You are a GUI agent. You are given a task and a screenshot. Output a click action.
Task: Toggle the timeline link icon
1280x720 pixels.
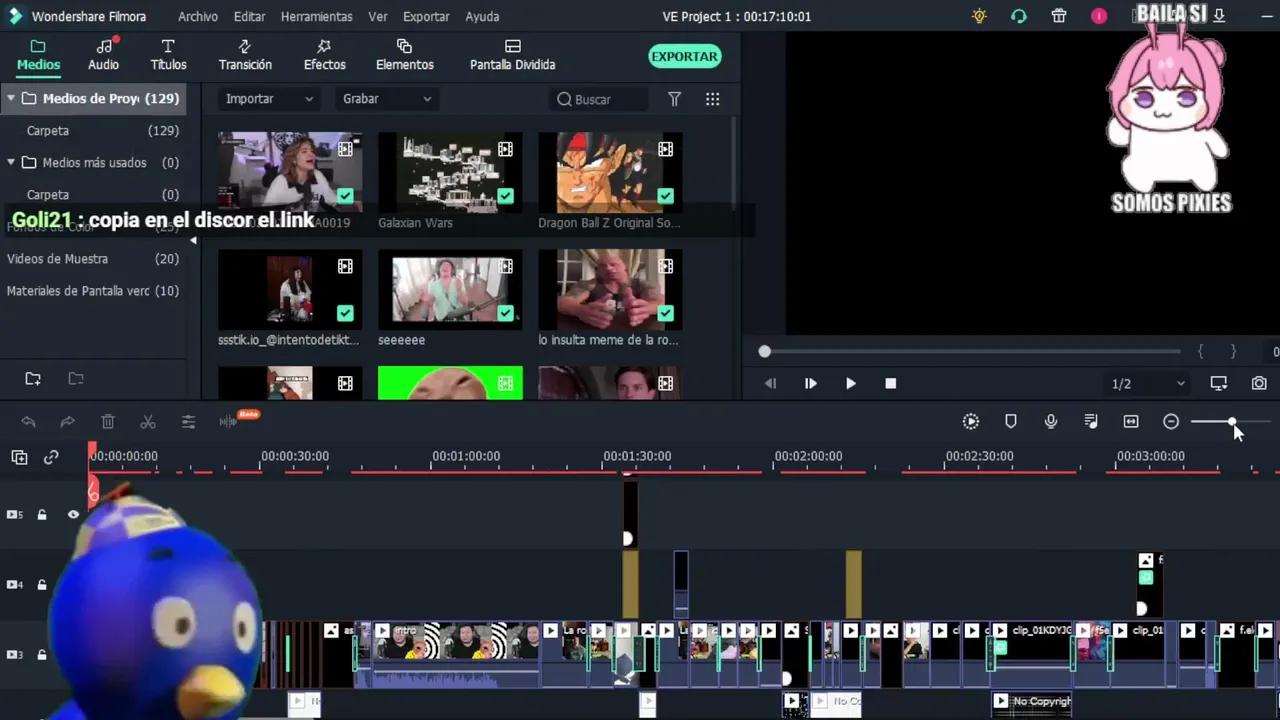tap(51, 457)
